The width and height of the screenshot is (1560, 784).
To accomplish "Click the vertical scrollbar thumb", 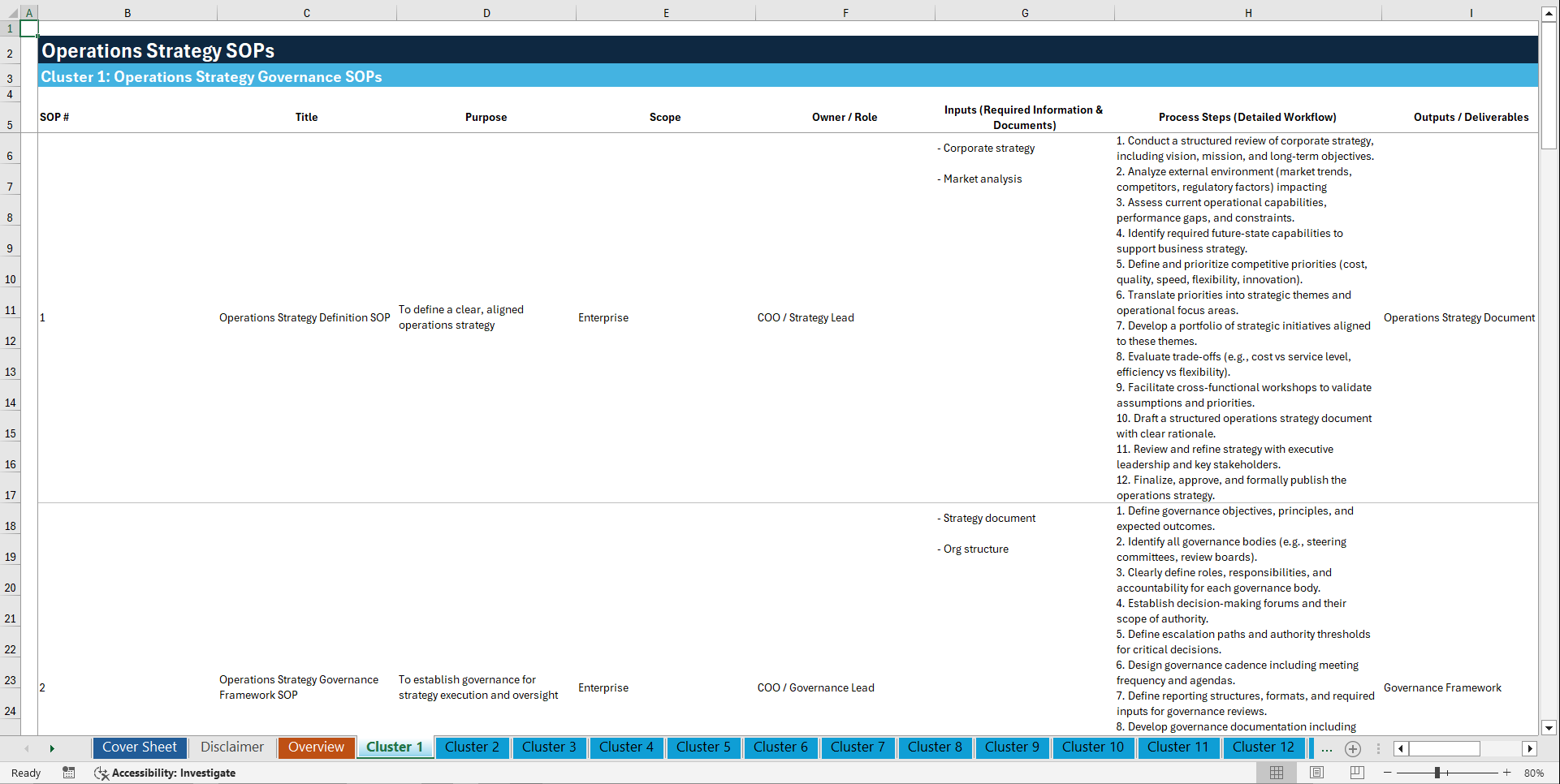I will coord(1549,85).
